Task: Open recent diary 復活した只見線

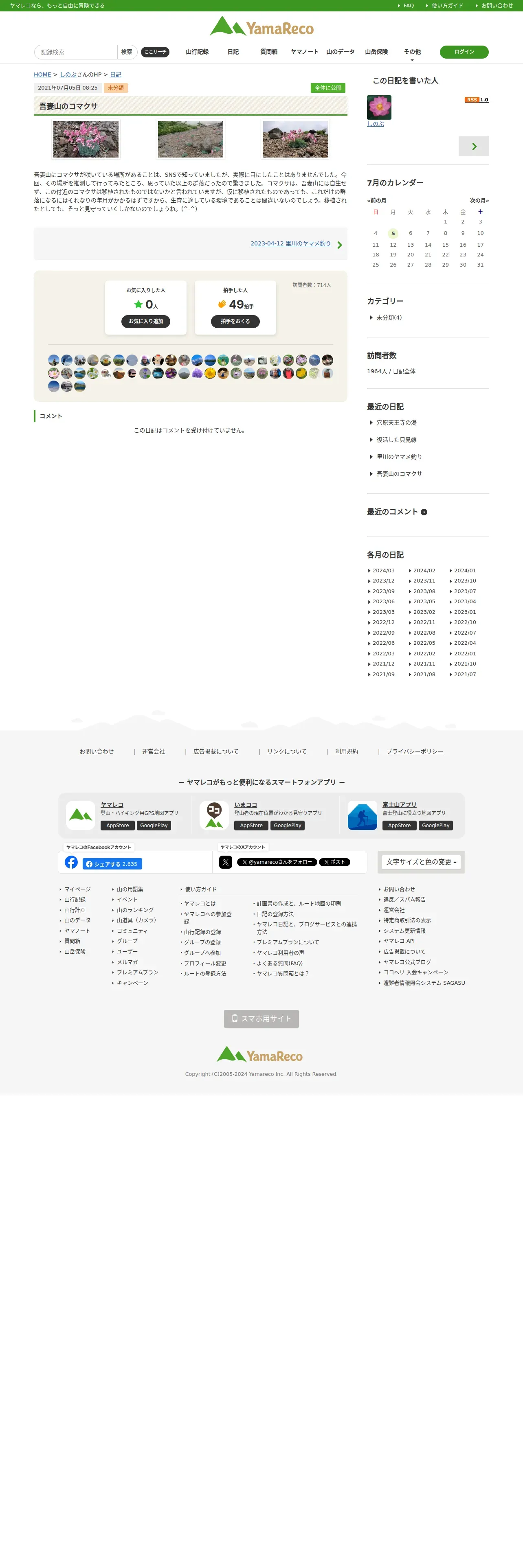Action: click(x=396, y=440)
